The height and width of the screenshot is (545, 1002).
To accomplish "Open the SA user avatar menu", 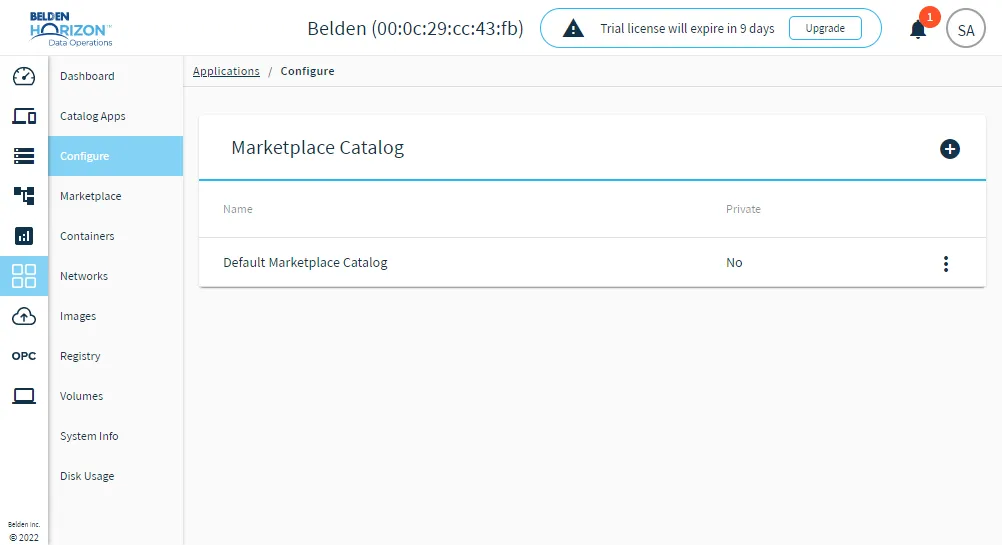I will pos(966,29).
